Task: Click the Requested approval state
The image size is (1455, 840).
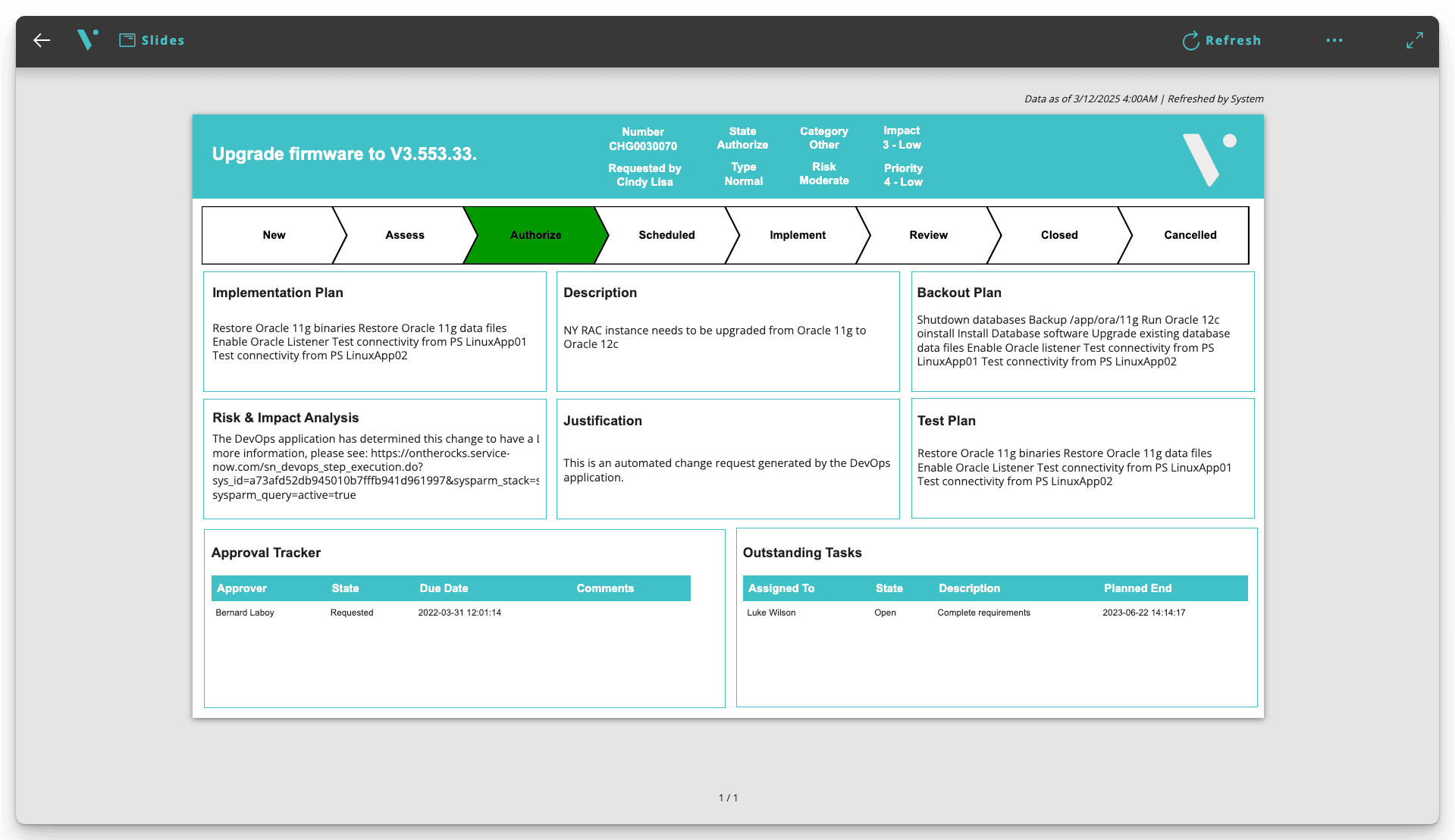Action: 352,613
